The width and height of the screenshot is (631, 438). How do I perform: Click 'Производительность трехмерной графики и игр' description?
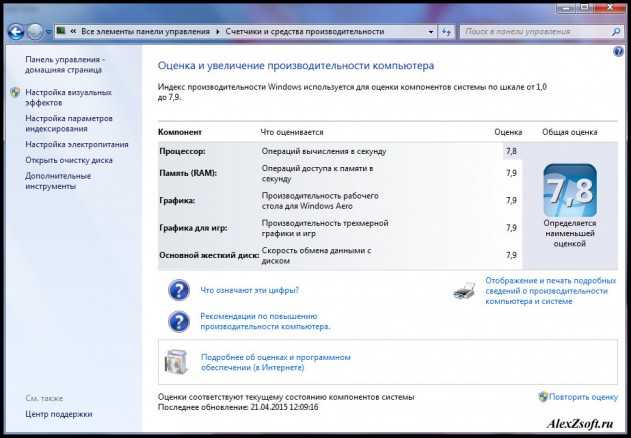(325, 228)
